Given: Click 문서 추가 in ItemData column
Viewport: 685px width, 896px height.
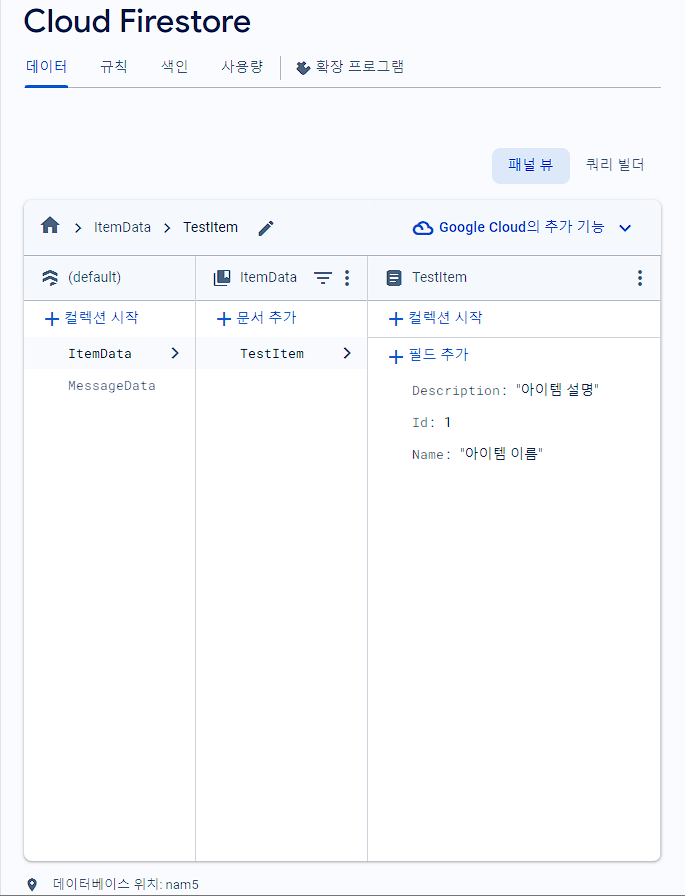Looking at the screenshot, I should [x=257, y=318].
